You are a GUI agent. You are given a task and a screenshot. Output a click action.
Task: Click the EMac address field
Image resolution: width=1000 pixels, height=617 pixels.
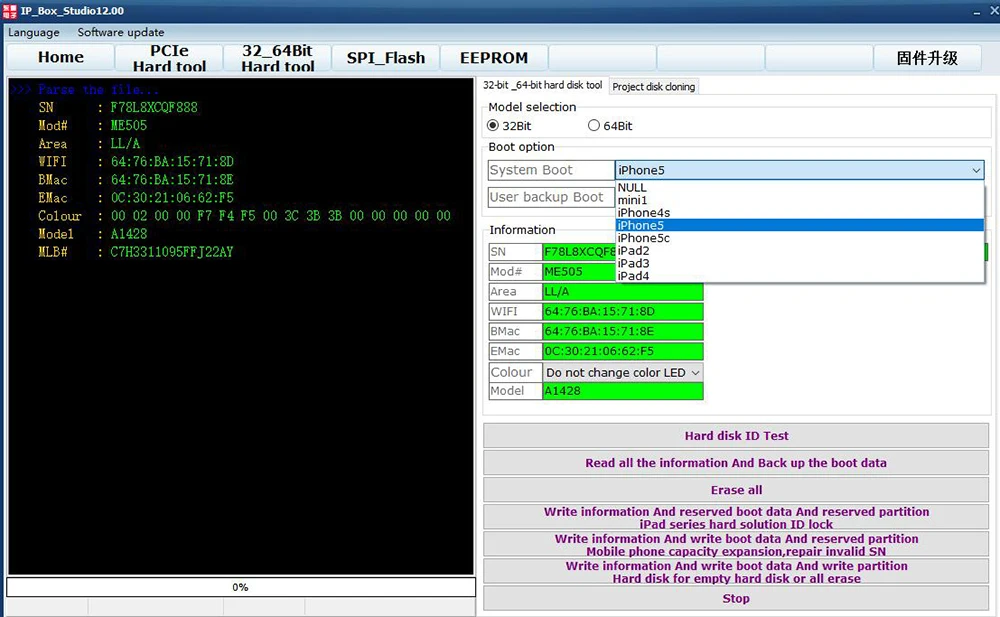tap(622, 351)
